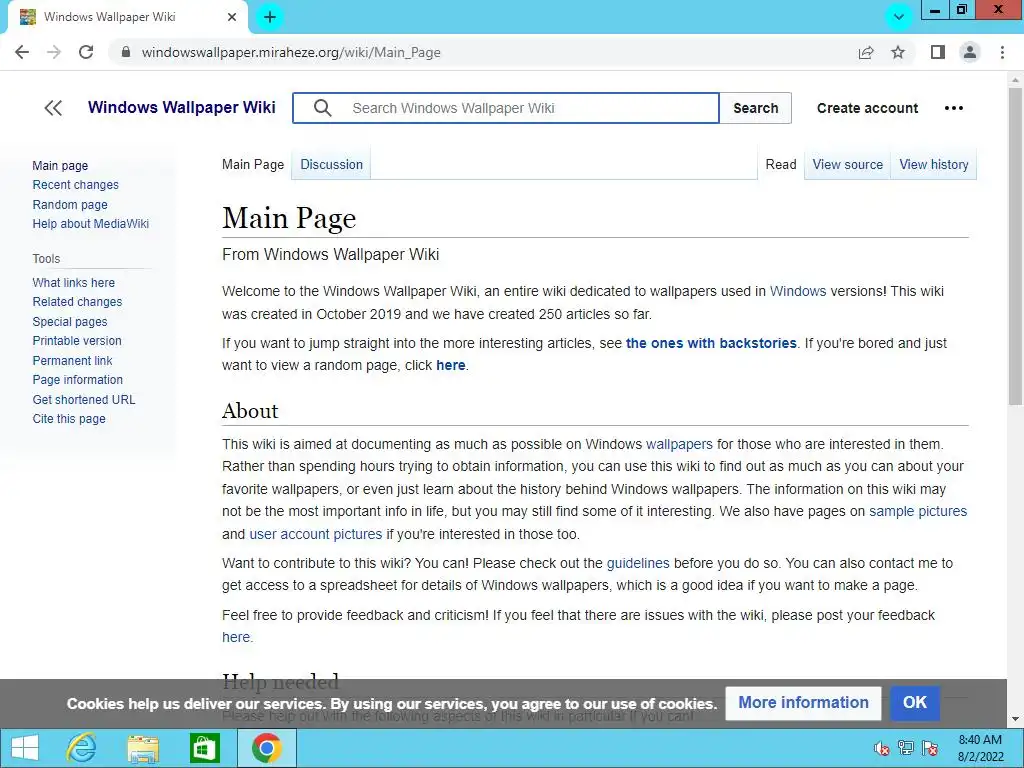Collapse the wiki sidebar with double chevron
The image size is (1024, 768).
(x=53, y=108)
